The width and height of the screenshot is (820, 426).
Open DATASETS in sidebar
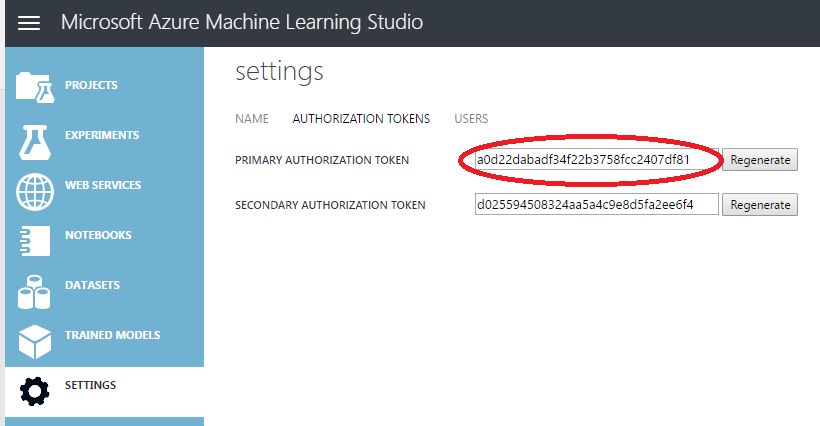(93, 285)
